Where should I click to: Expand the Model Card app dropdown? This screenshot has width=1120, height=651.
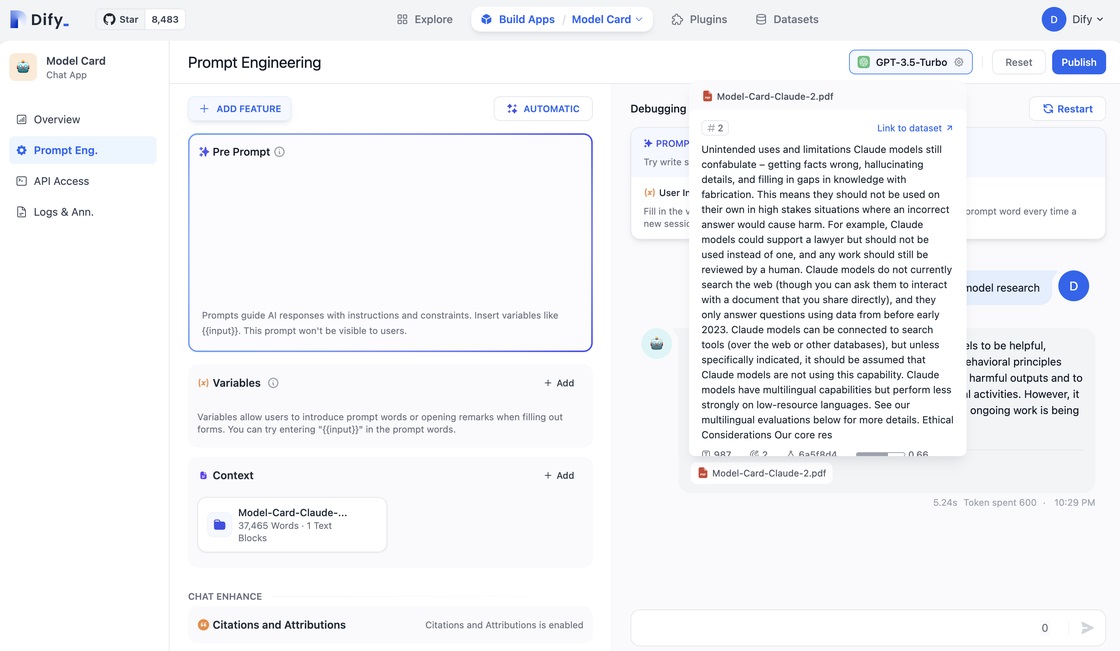[608, 19]
